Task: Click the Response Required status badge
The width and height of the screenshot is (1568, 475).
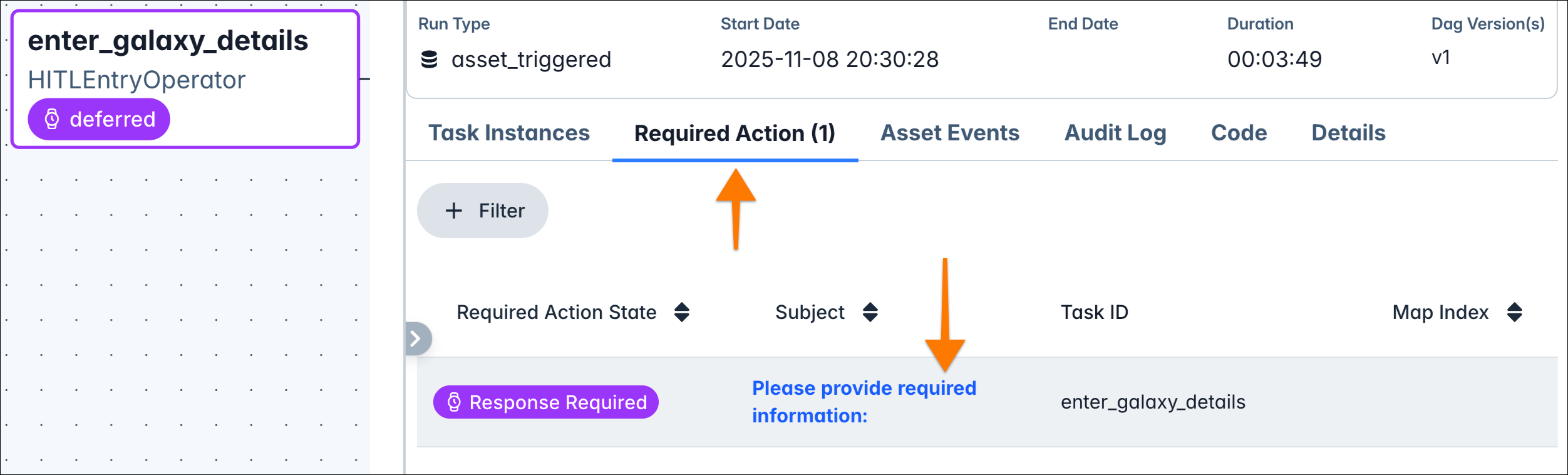Action: pos(545,402)
